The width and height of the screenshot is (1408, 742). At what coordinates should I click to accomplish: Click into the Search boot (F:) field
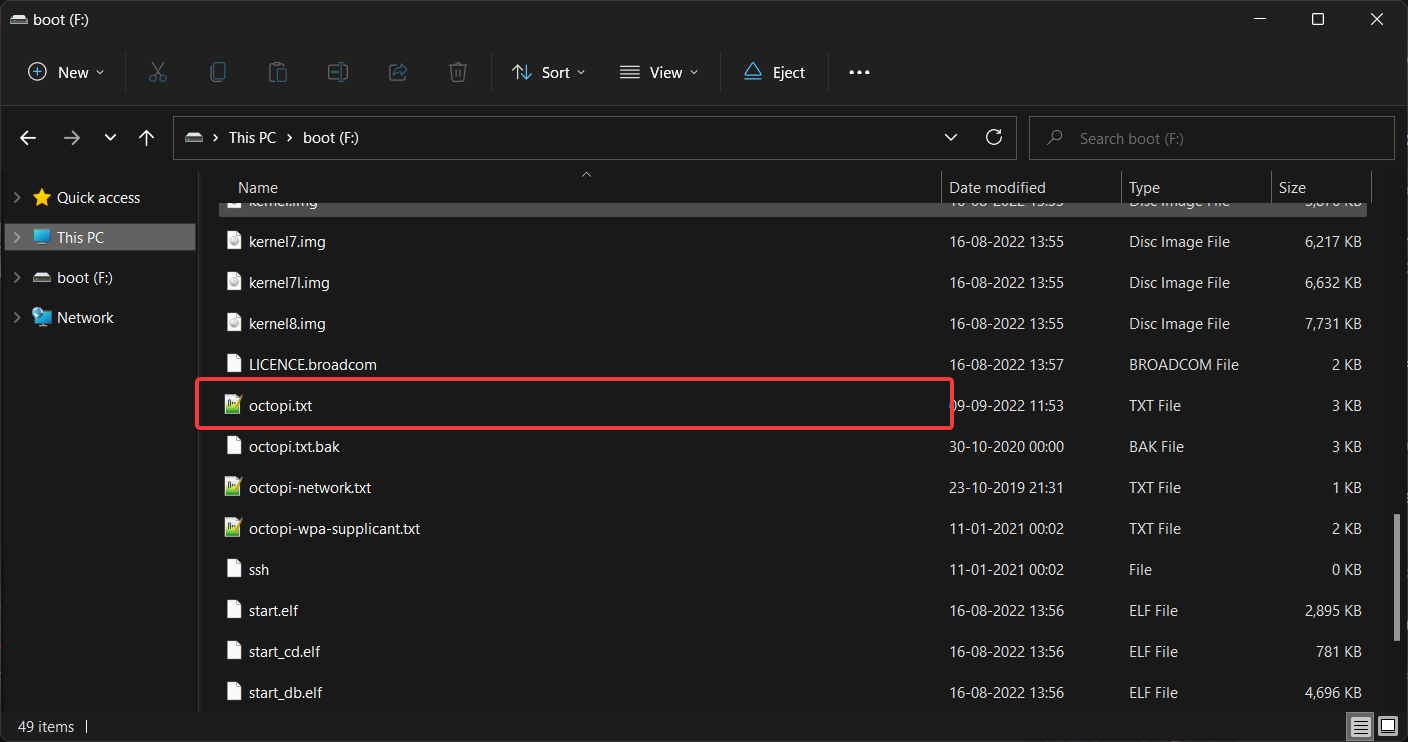[x=1211, y=138]
